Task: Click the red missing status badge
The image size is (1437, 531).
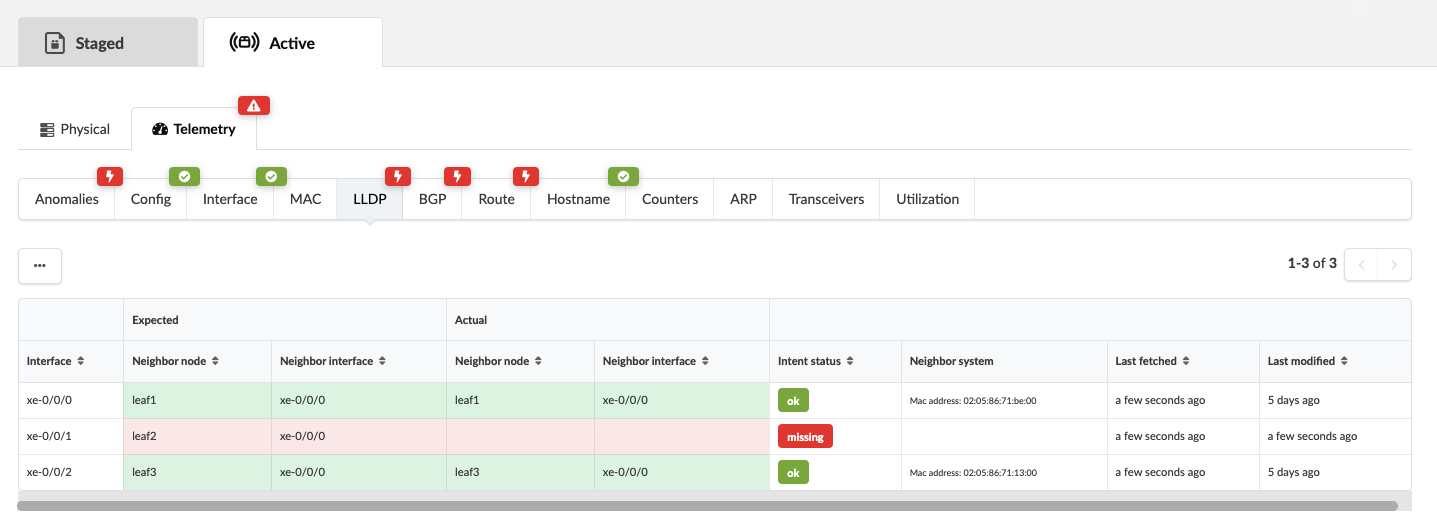Action: [x=805, y=436]
